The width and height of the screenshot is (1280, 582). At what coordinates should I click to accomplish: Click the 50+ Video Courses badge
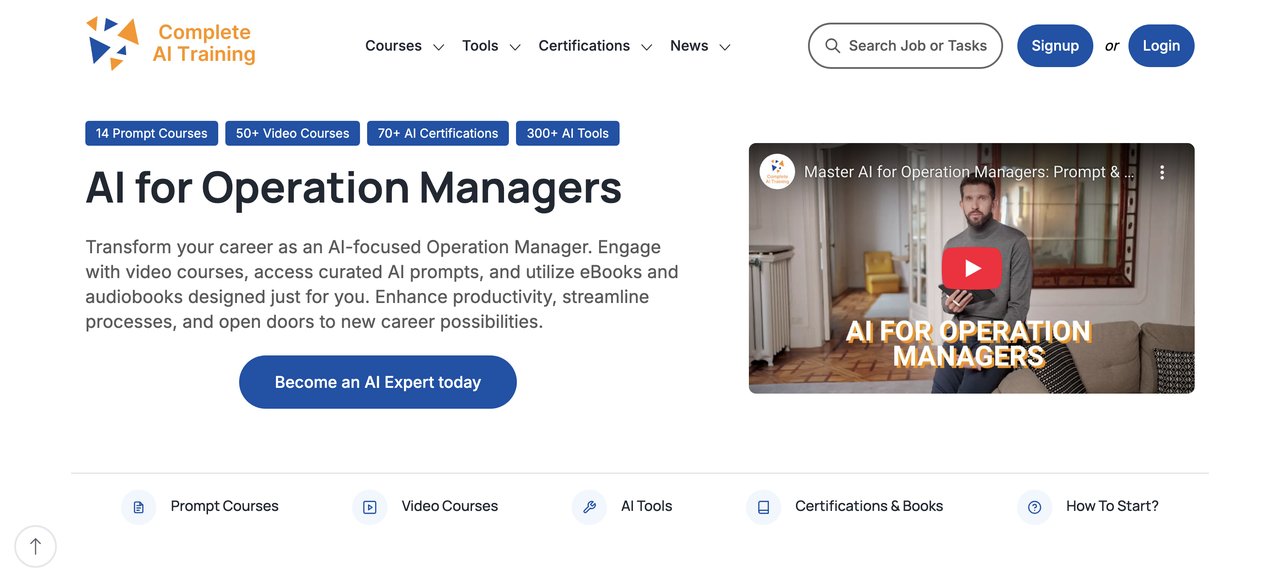(x=293, y=133)
